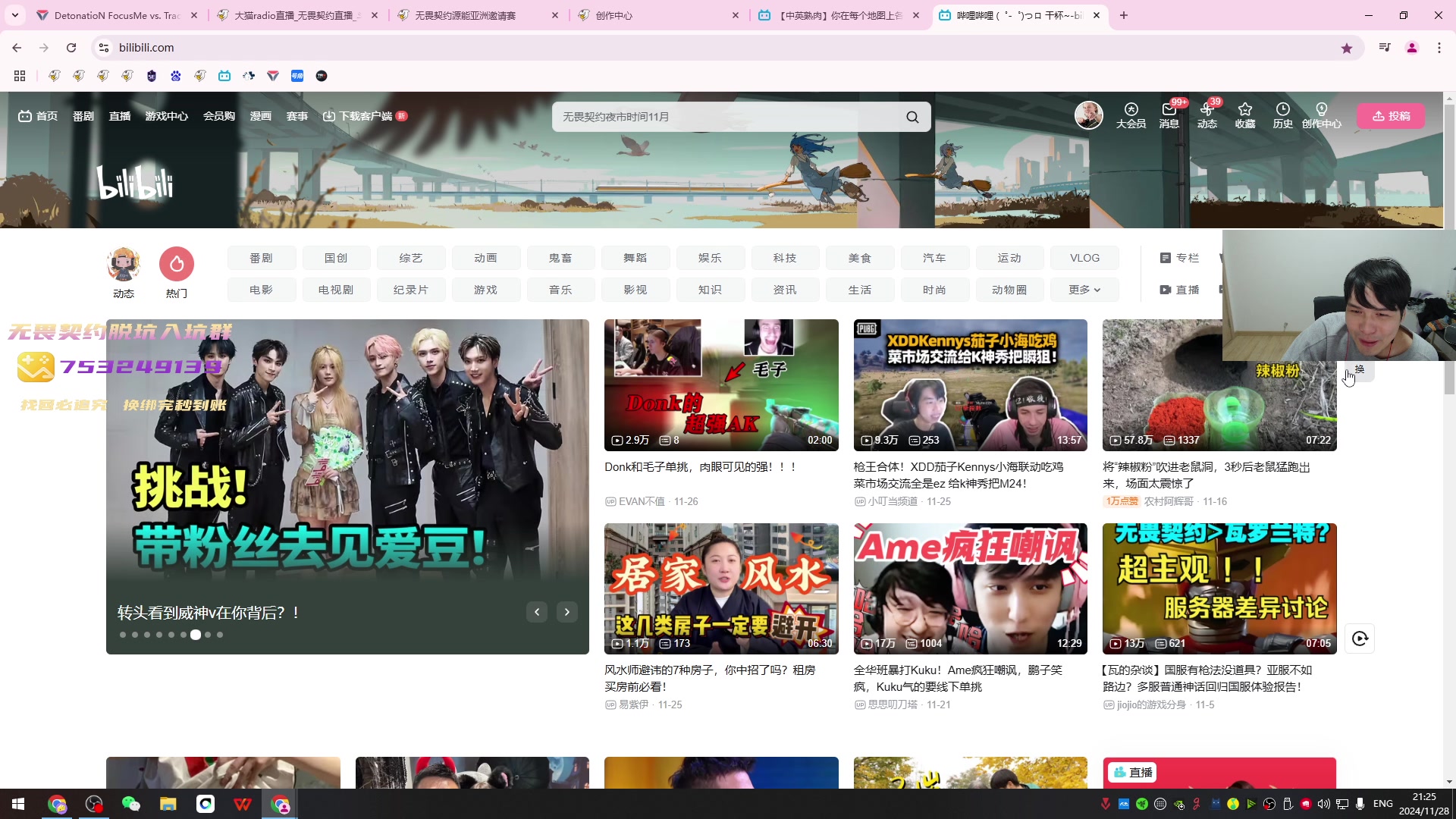
Task: Open XDDKennys吃鸡 video thumbnail
Action: (x=970, y=385)
